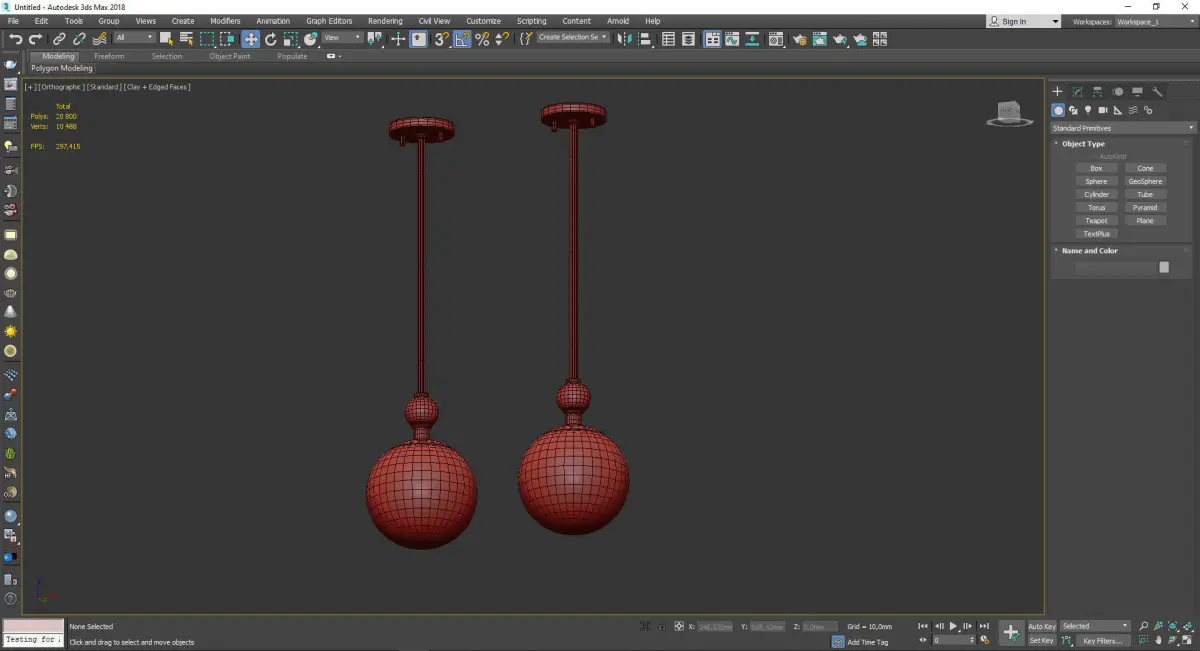Click the Teapot primitive button
This screenshot has height=651, width=1200.
pos(1097,221)
